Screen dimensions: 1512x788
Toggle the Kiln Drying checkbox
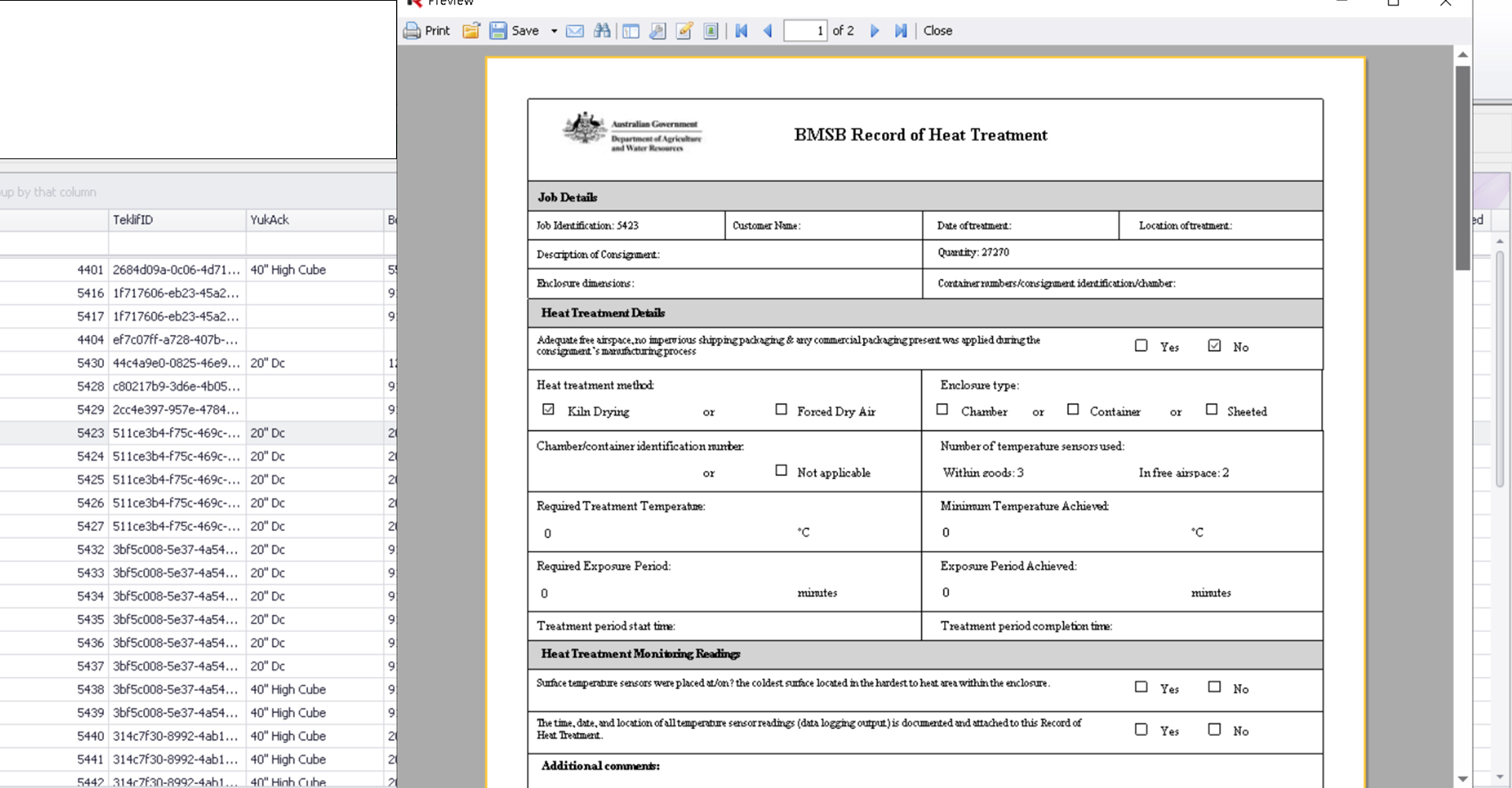pyautogui.click(x=548, y=410)
